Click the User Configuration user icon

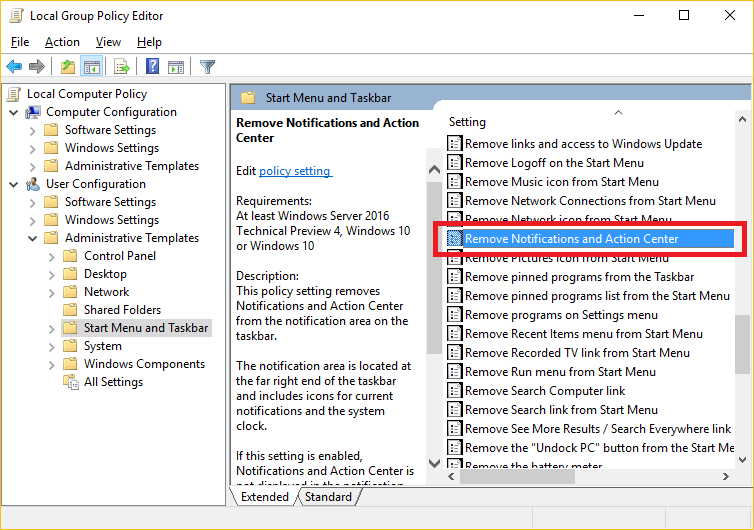(x=33, y=184)
